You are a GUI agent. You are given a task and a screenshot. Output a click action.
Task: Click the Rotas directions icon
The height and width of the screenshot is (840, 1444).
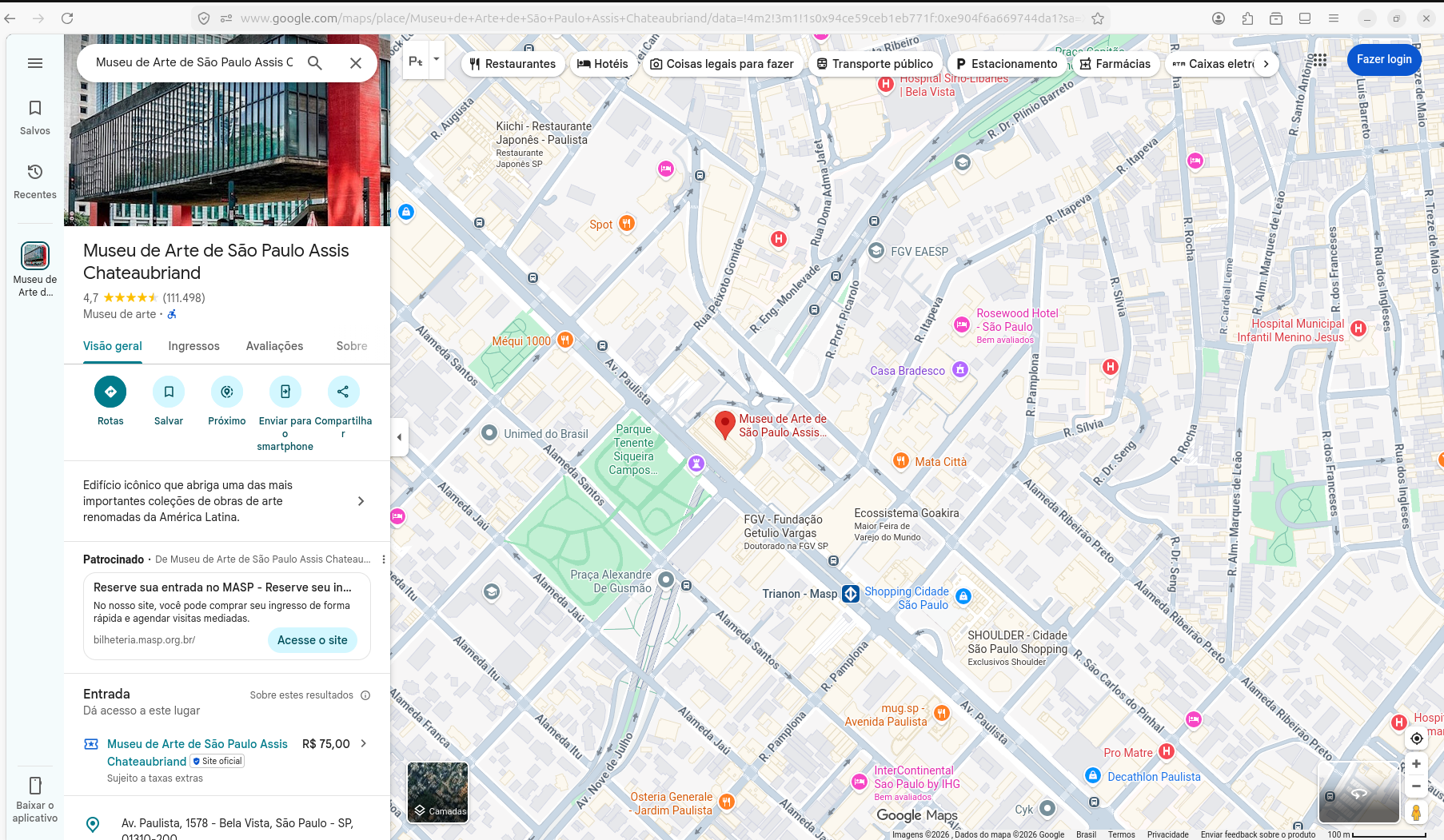pos(110,392)
